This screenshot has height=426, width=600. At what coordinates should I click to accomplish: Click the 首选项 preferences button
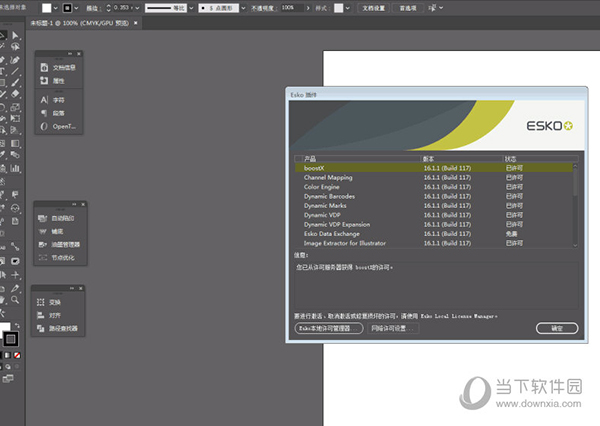[408, 8]
